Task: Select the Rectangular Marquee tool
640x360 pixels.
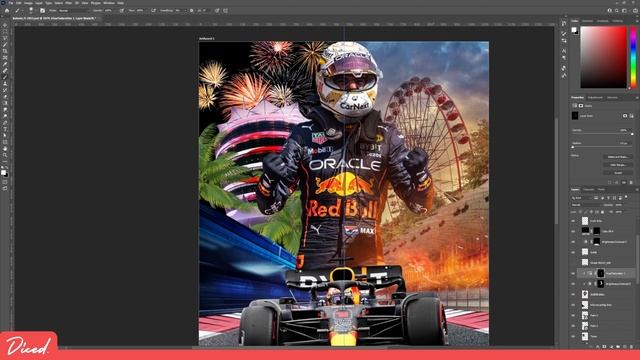Action: click(5, 31)
